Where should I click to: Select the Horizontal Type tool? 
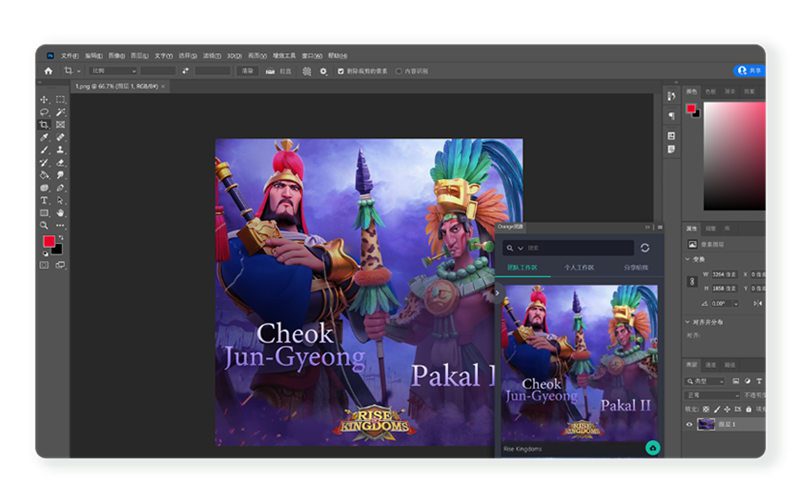44,200
